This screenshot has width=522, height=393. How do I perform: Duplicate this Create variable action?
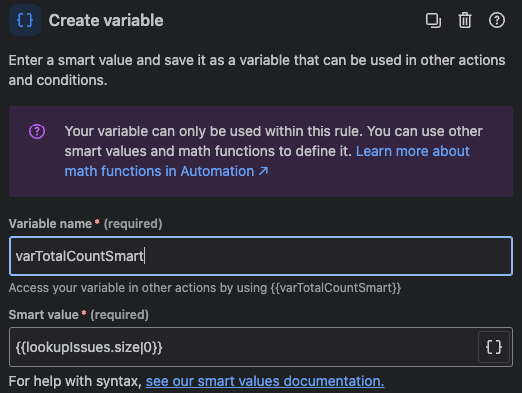(433, 20)
